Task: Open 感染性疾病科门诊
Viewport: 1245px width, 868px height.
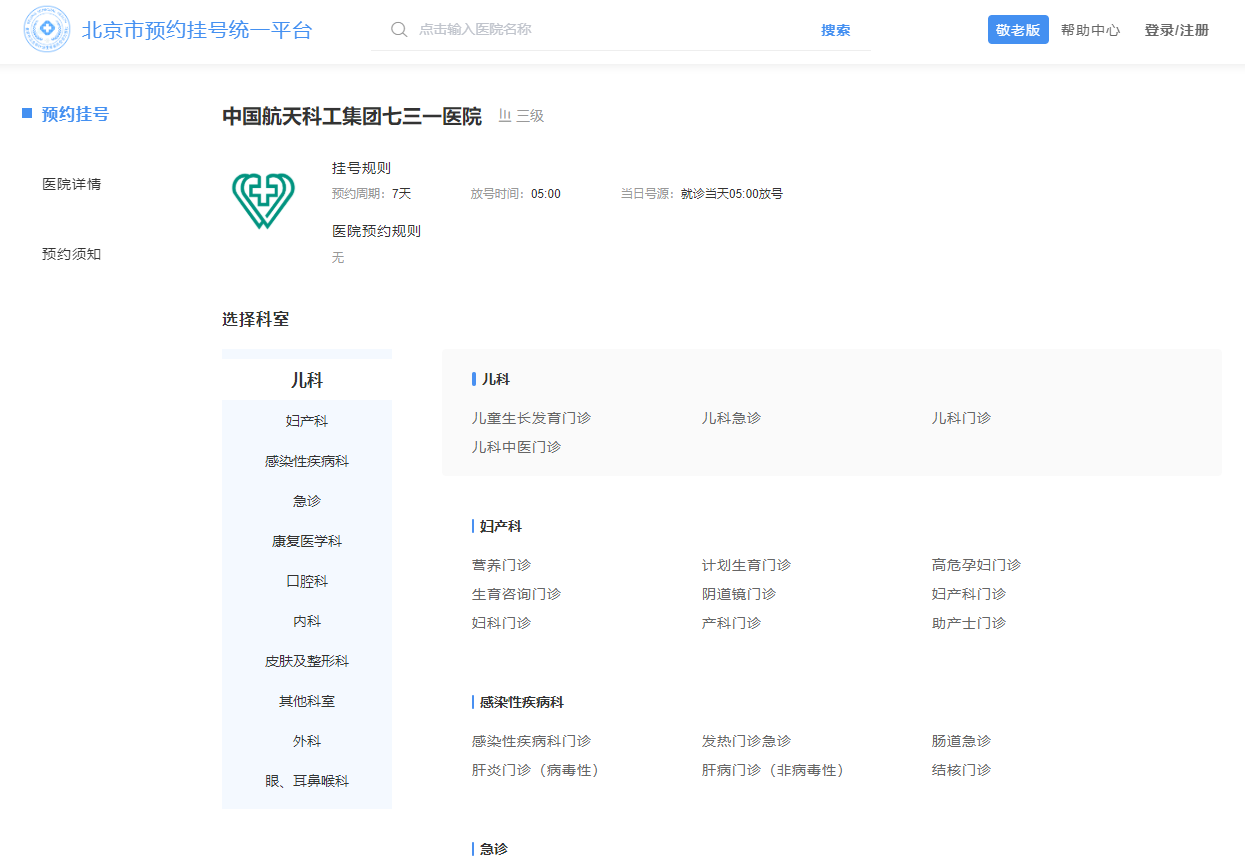Action: pos(531,741)
